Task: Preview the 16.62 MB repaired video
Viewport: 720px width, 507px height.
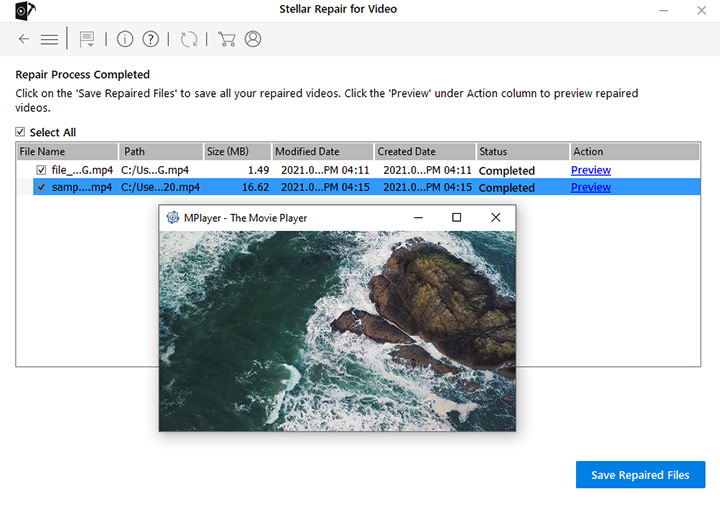Action: (591, 187)
